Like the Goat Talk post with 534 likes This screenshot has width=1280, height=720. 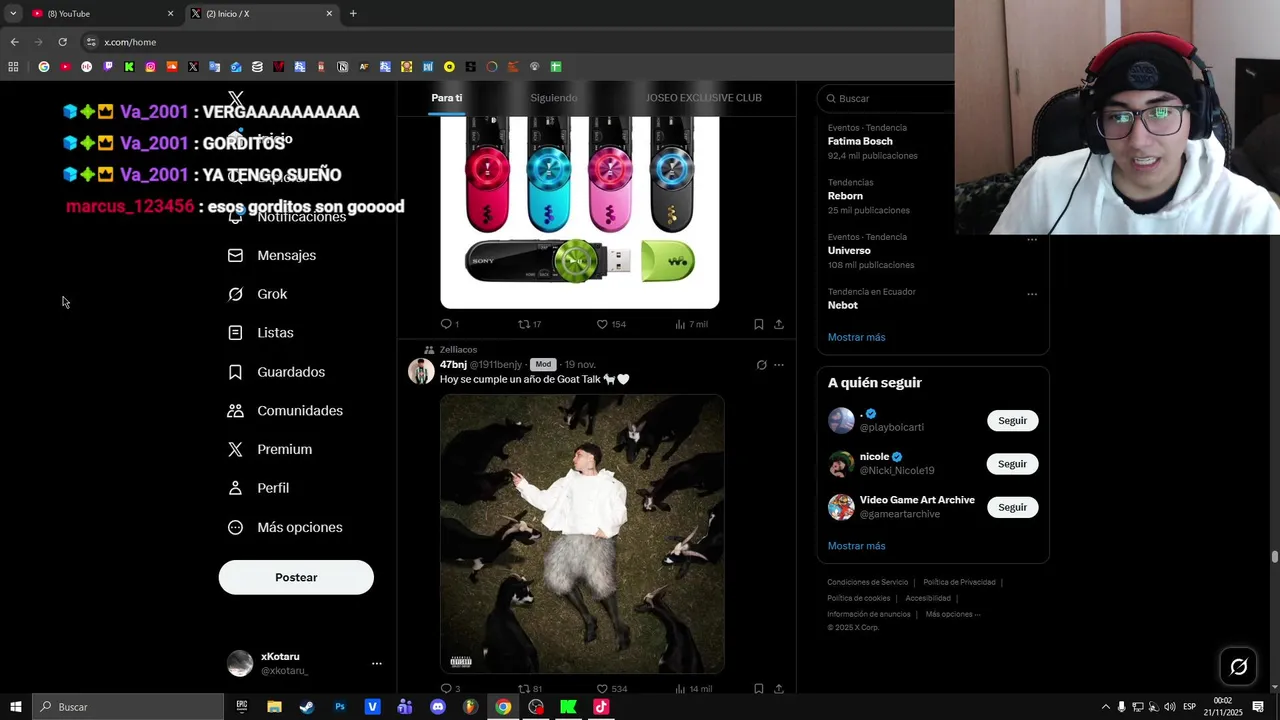[602, 688]
